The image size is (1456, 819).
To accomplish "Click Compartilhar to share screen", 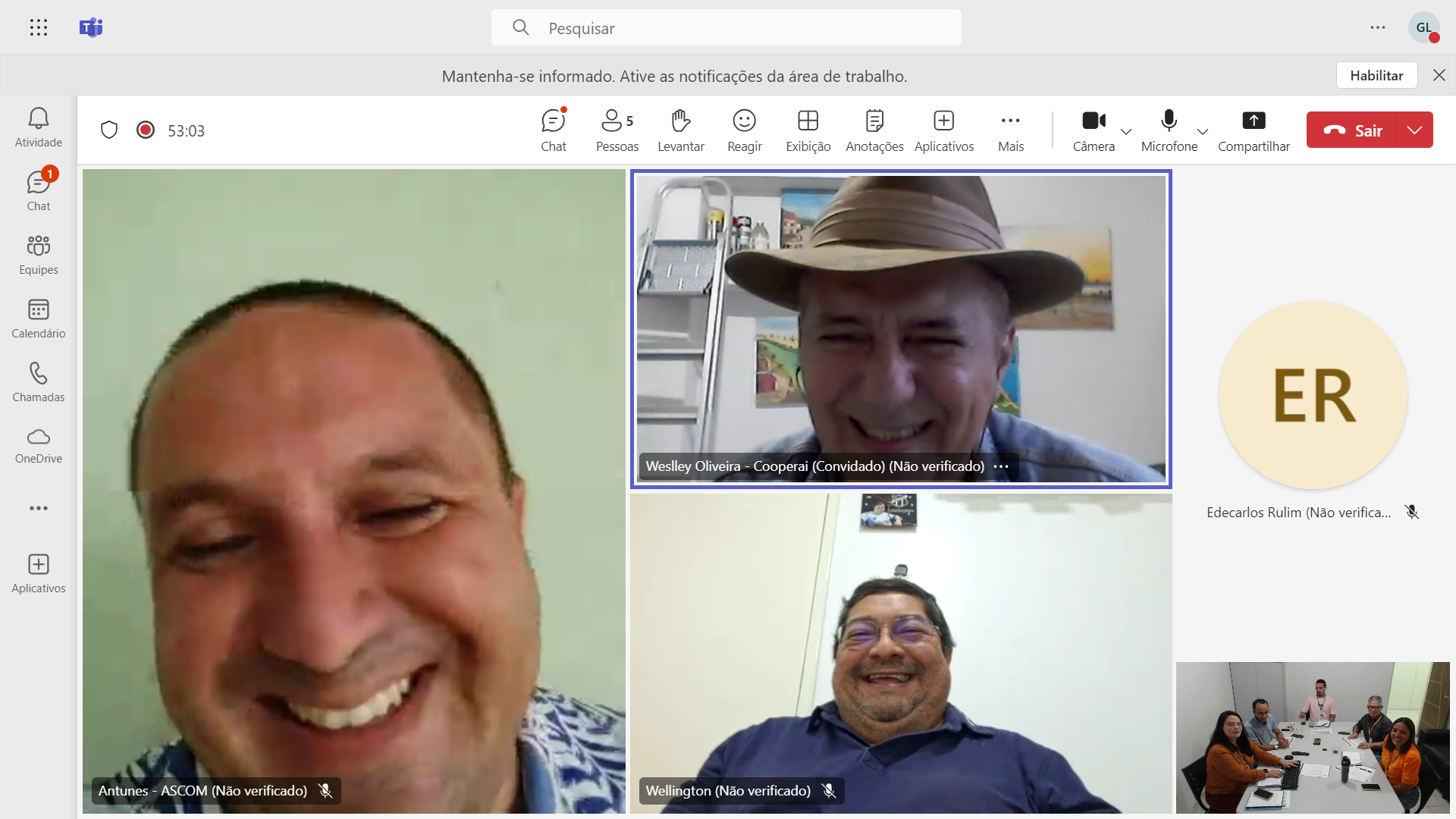I will 1254,130.
